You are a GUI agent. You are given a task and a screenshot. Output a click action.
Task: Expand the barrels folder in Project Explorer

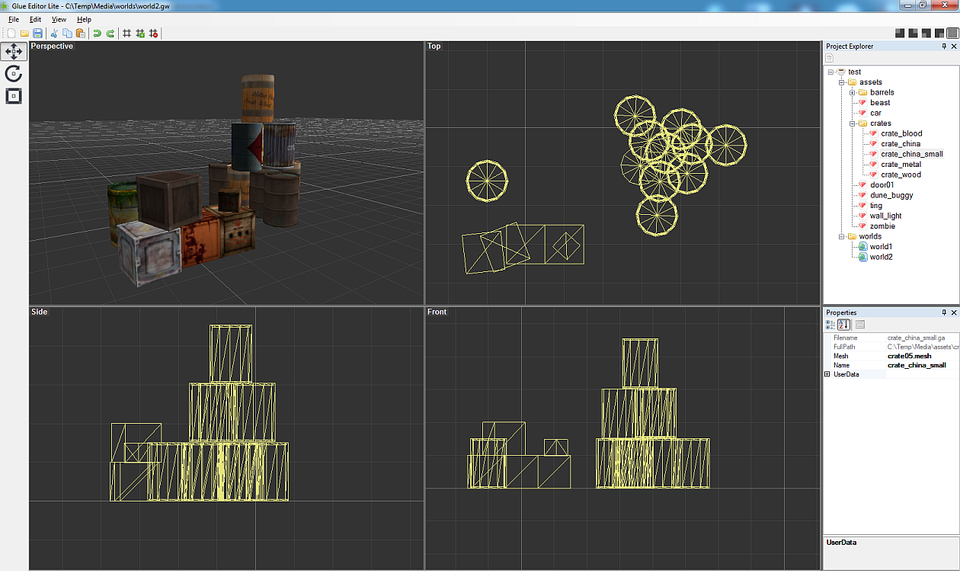point(851,92)
